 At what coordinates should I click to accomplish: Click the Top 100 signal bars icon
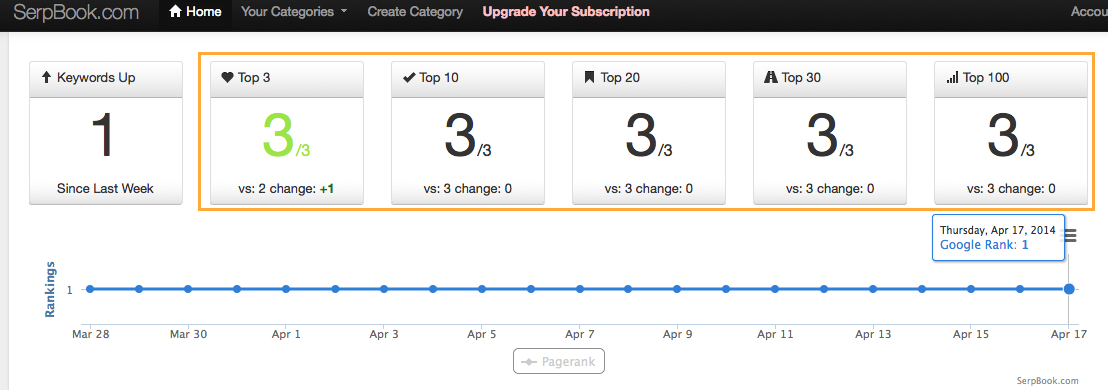click(952, 78)
